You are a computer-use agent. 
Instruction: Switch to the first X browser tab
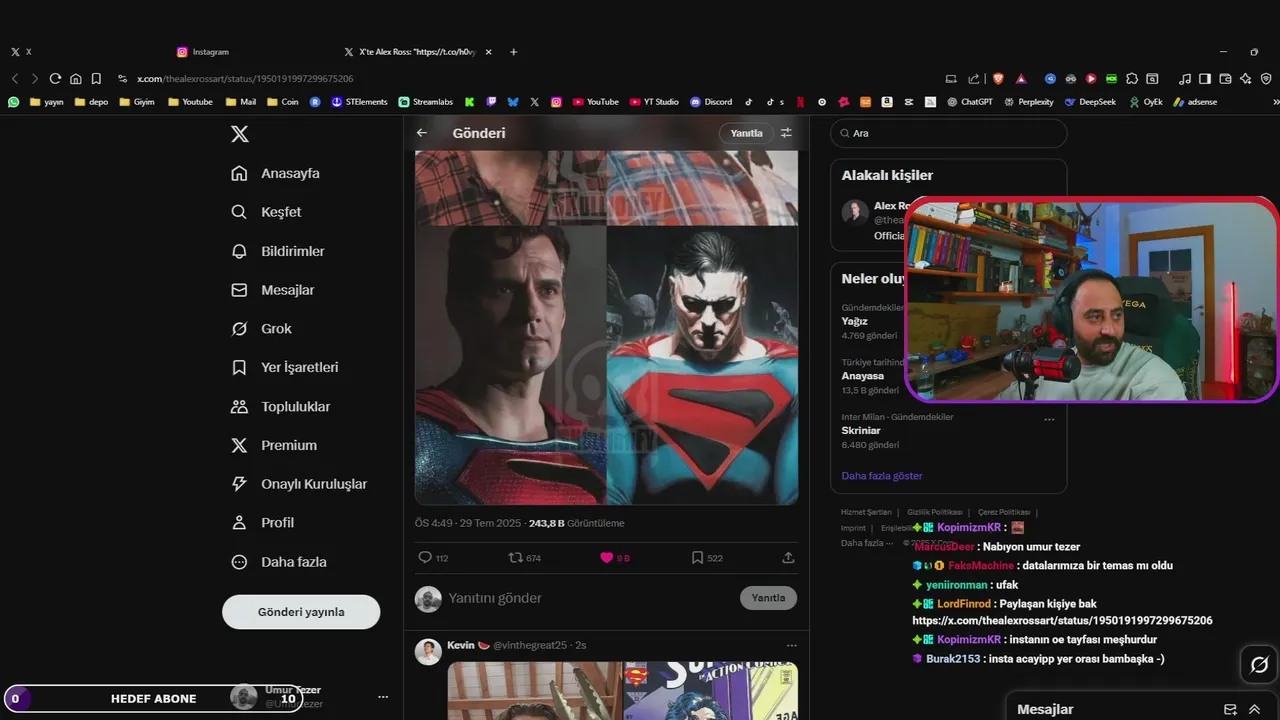point(20,52)
